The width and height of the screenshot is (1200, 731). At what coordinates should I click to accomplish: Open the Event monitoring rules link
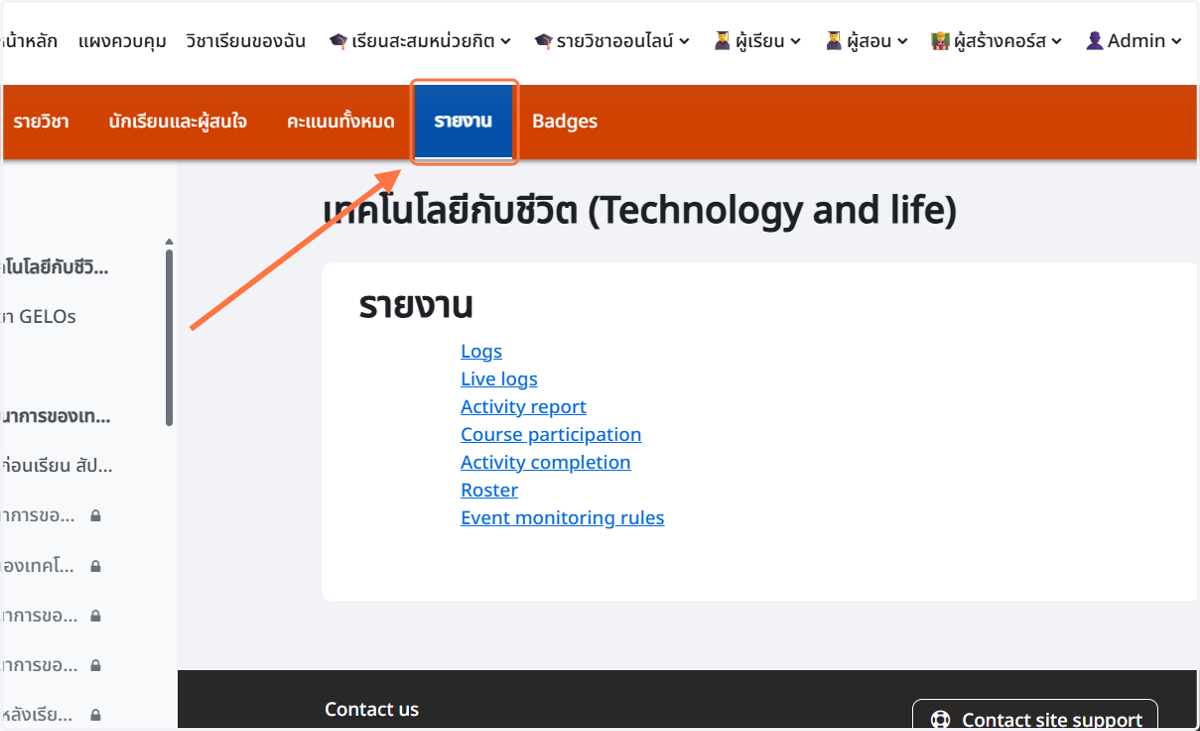point(562,518)
